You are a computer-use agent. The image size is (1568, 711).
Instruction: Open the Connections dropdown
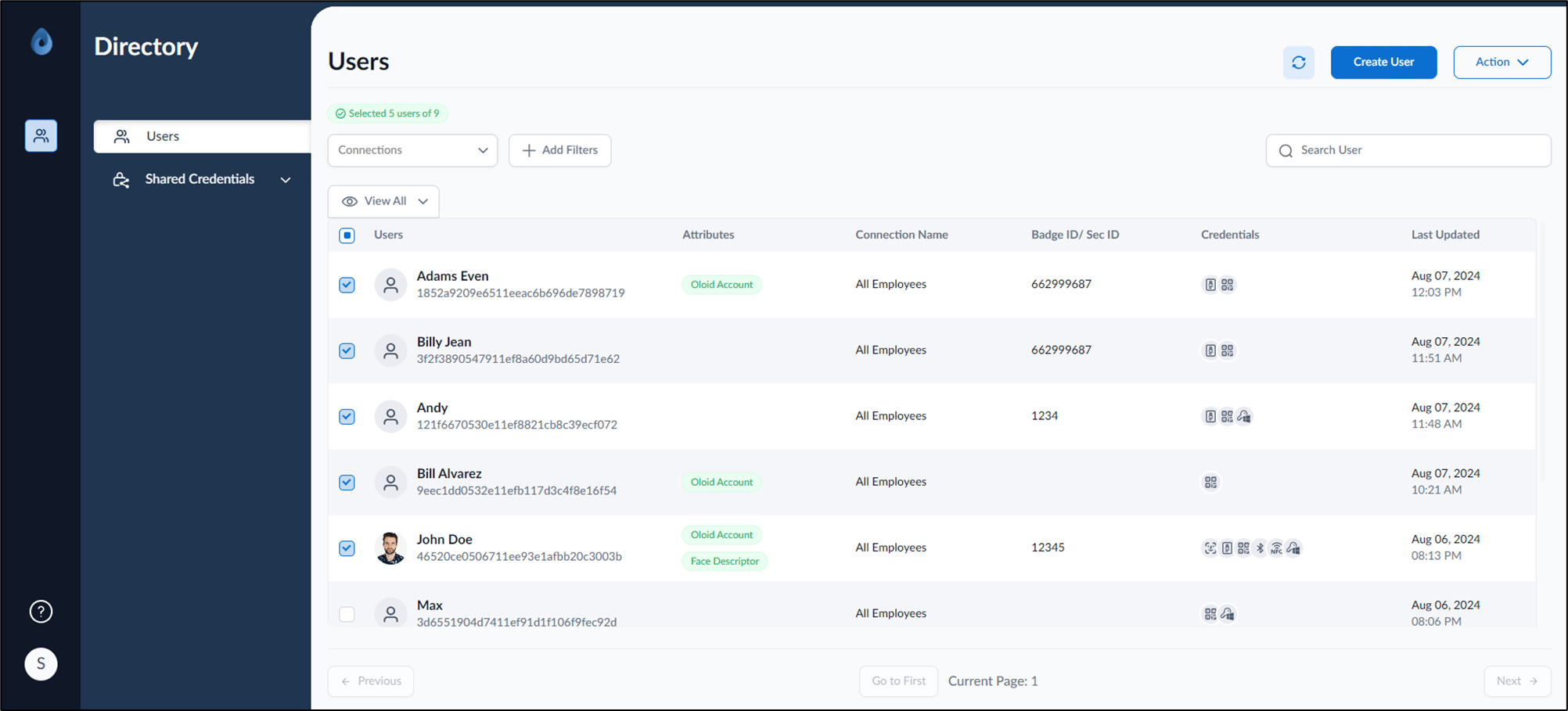412,150
